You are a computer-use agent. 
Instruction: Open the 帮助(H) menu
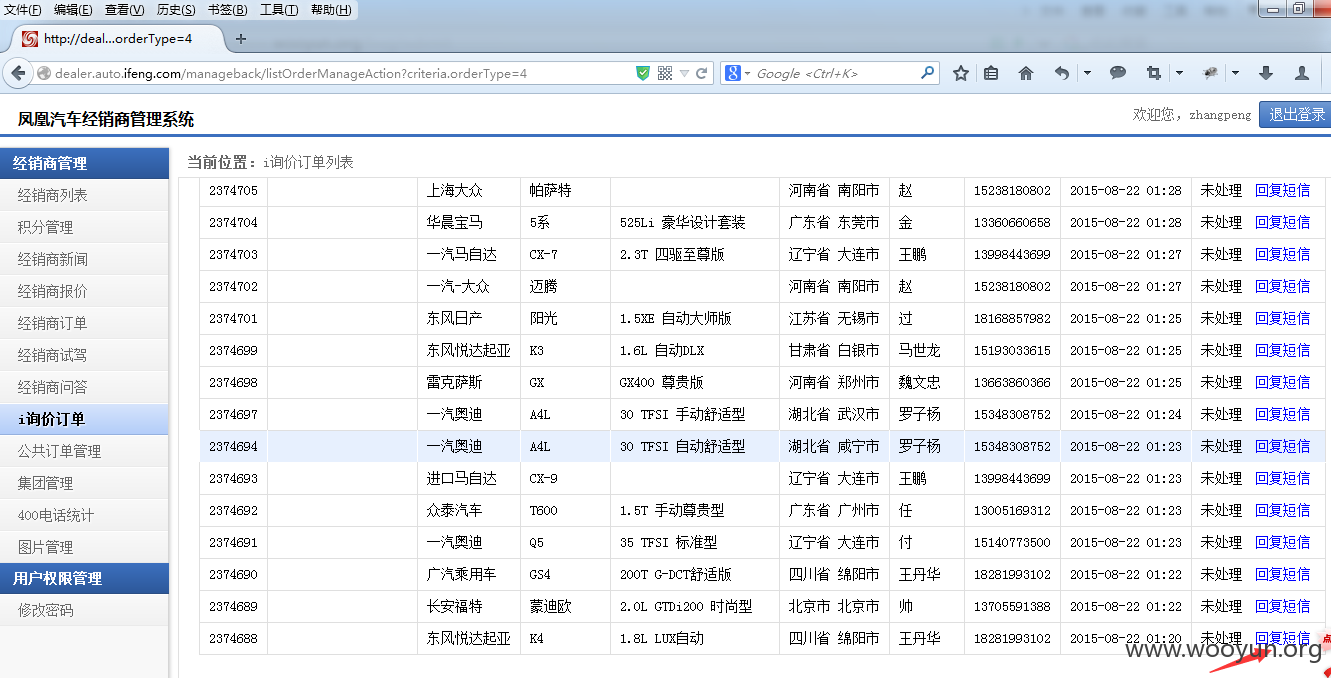pyautogui.click(x=331, y=10)
